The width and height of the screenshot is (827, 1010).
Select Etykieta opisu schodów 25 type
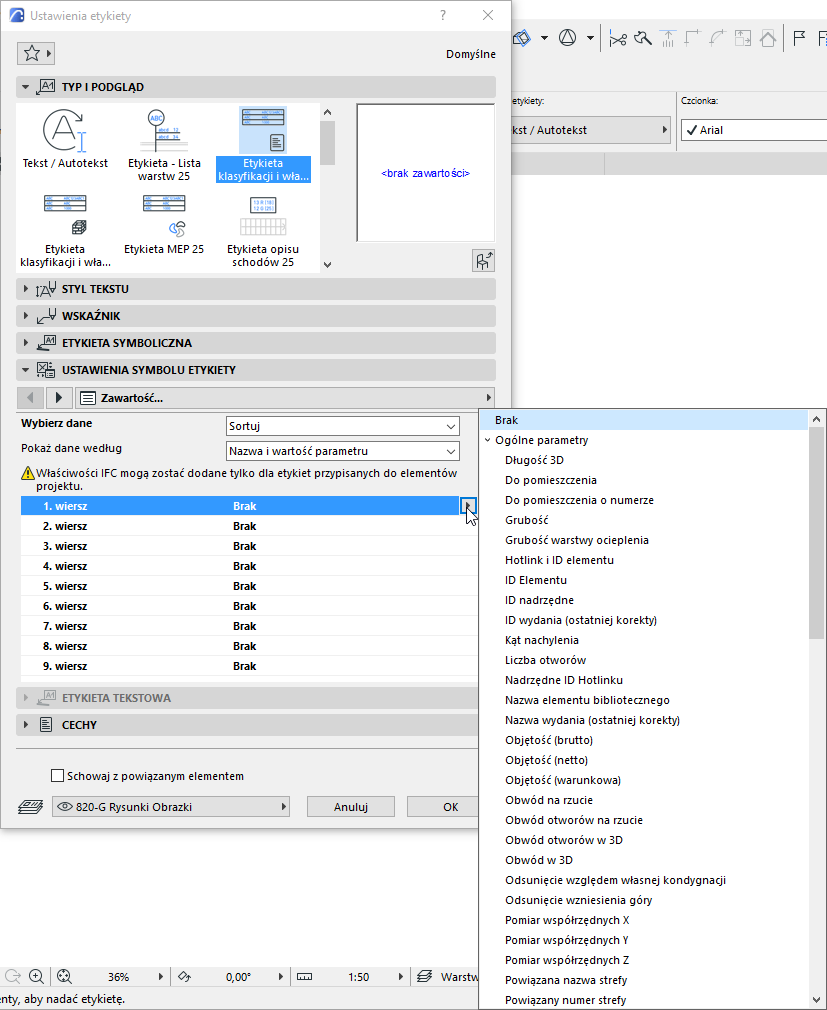(x=263, y=231)
